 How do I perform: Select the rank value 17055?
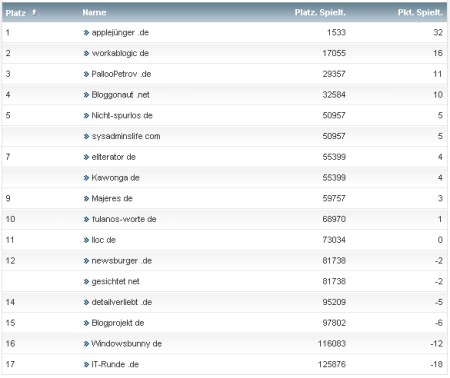click(x=334, y=53)
